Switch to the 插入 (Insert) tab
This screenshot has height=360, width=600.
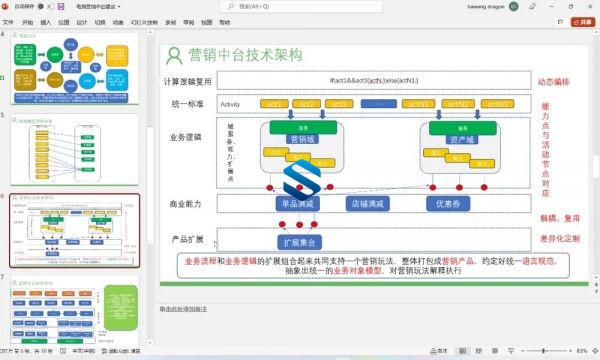tap(46, 23)
